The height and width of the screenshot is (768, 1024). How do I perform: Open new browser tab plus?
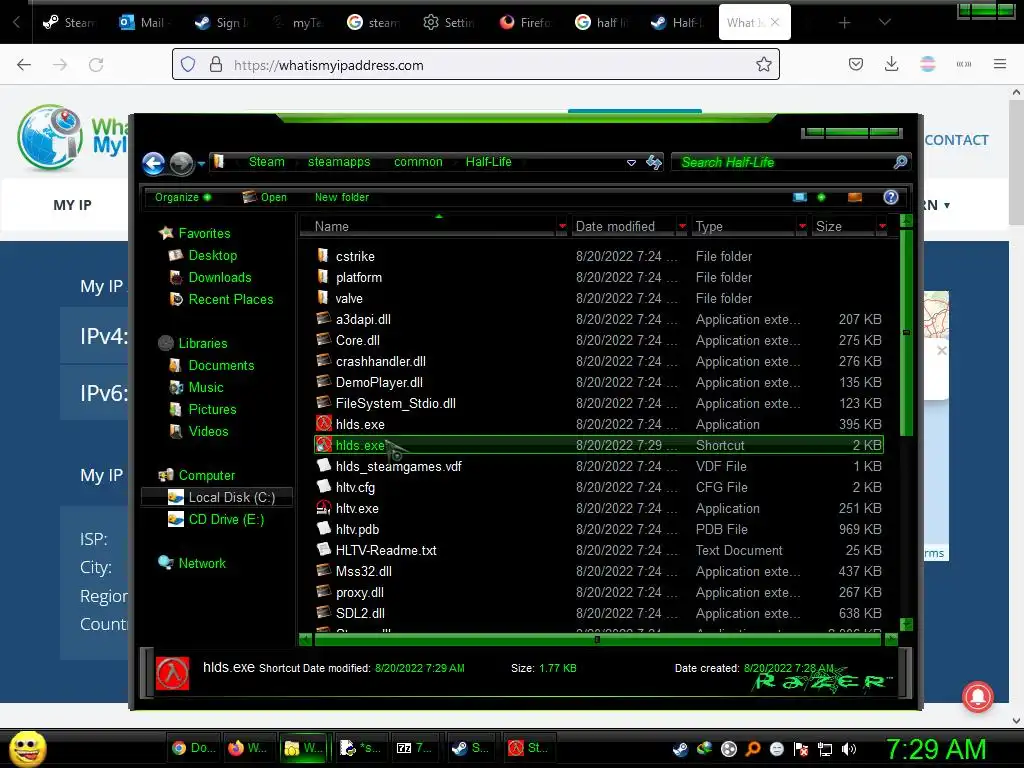point(844,23)
